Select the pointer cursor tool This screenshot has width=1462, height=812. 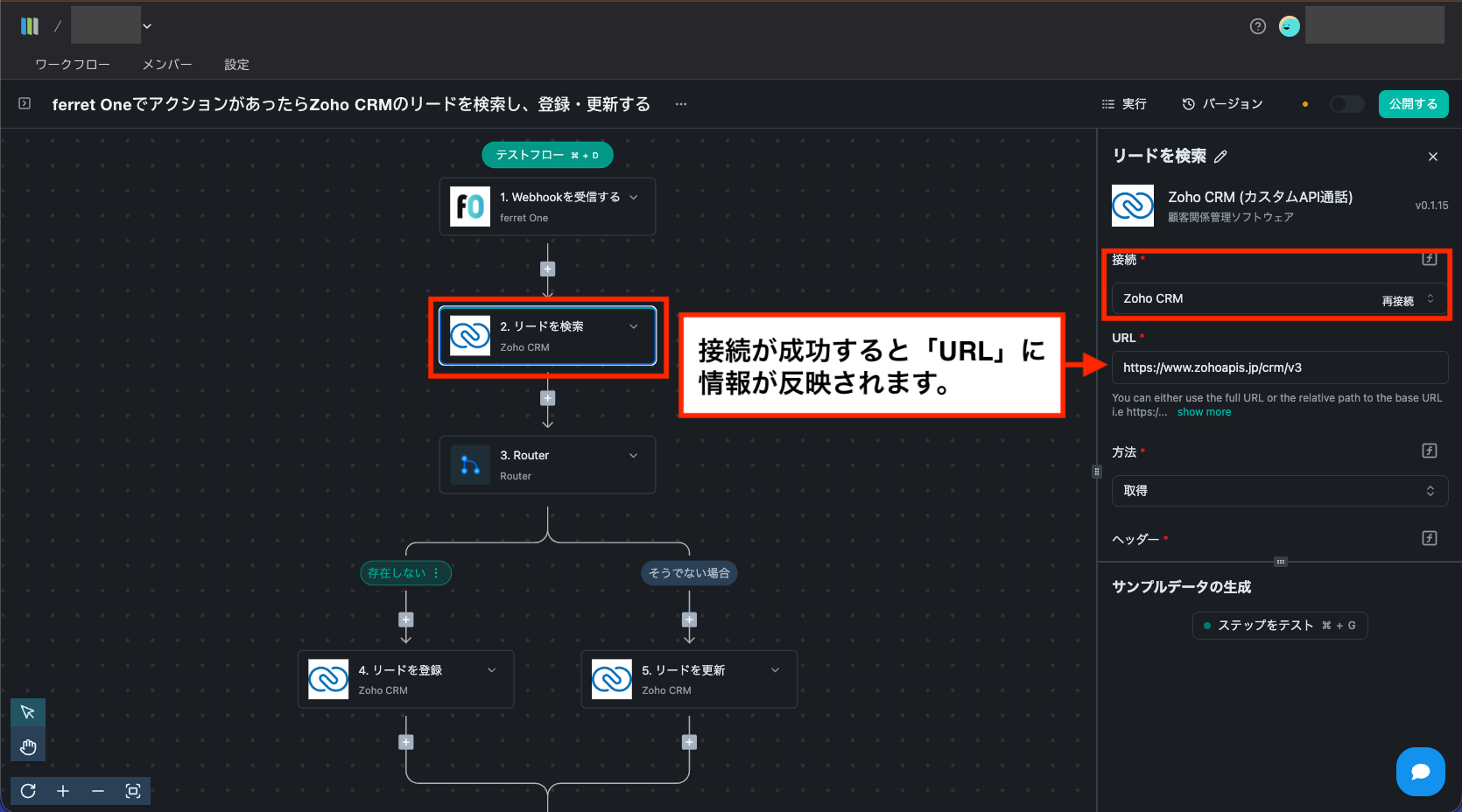pos(28,712)
